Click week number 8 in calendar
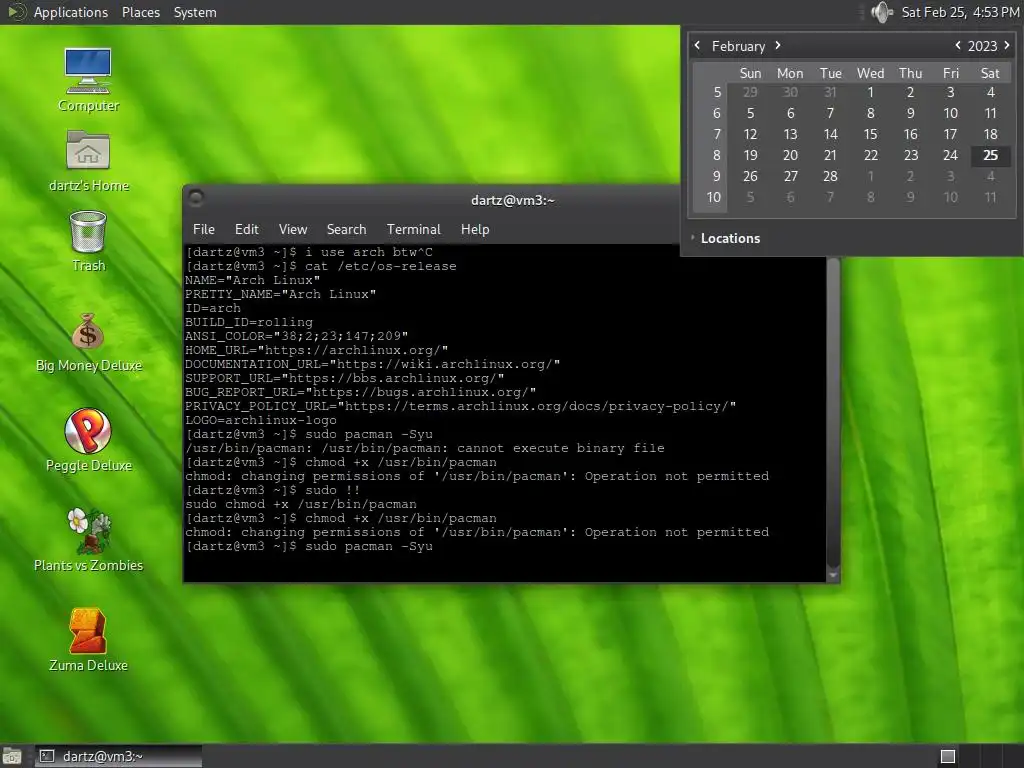 tap(716, 155)
